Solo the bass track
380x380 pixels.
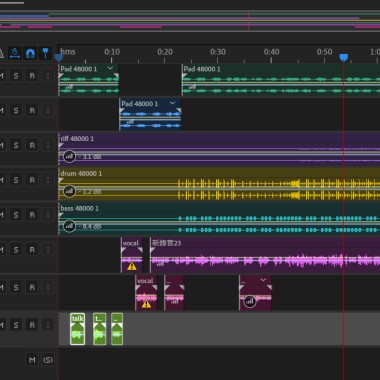click(16, 215)
